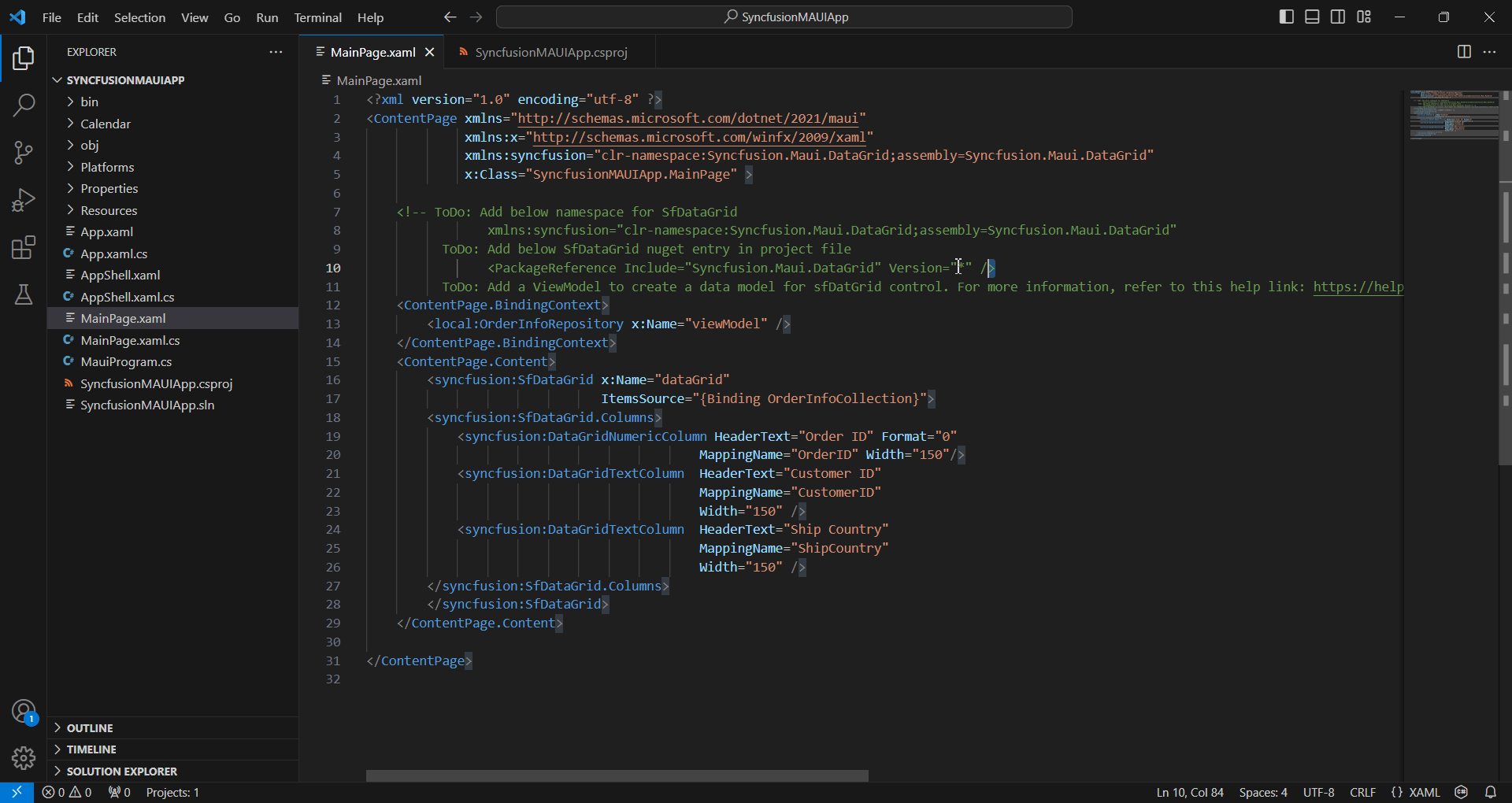The height and width of the screenshot is (803, 1512).
Task: Open errors and warnings count in status bar
Action: [x=68, y=793]
